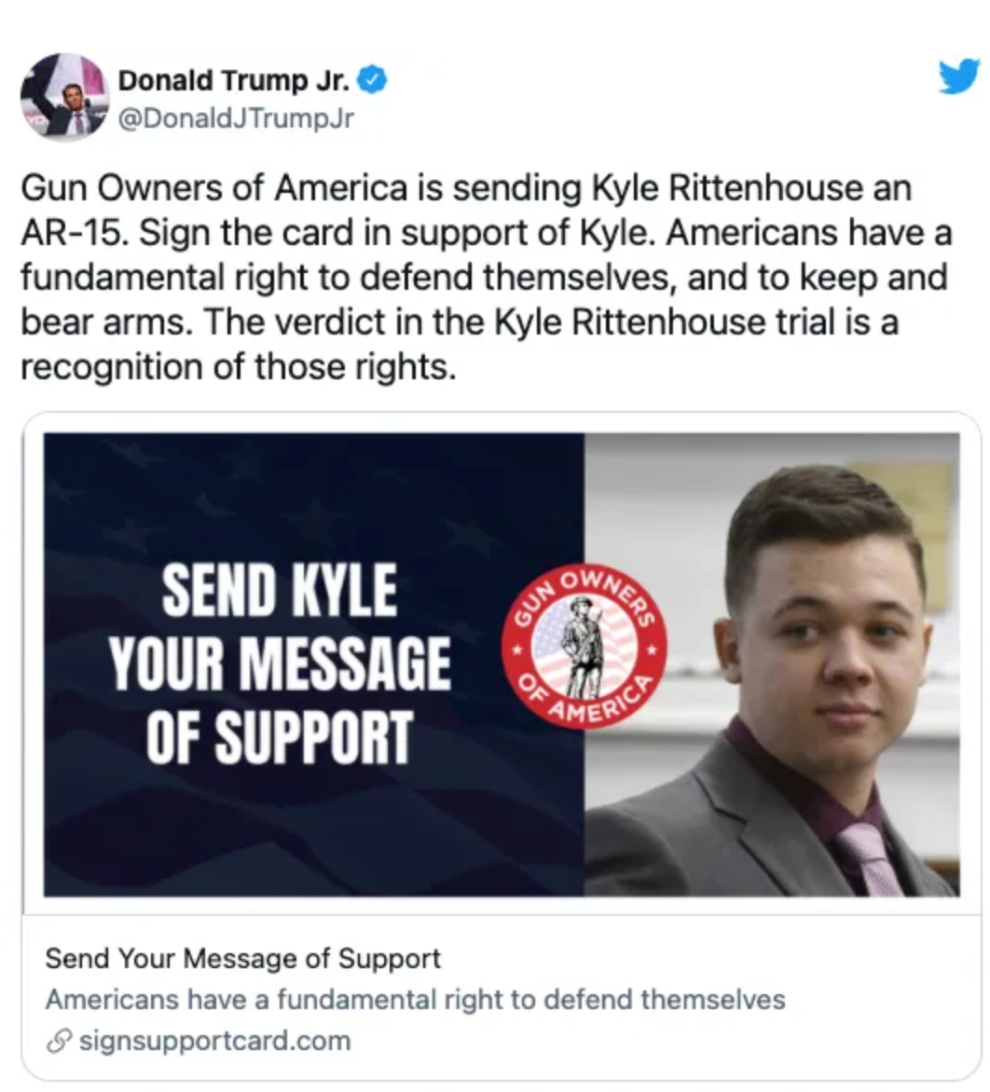The width and height of the screenshot is (990, 1092).
Task: Open the signsupportcard.com link
Action: 215,1041
